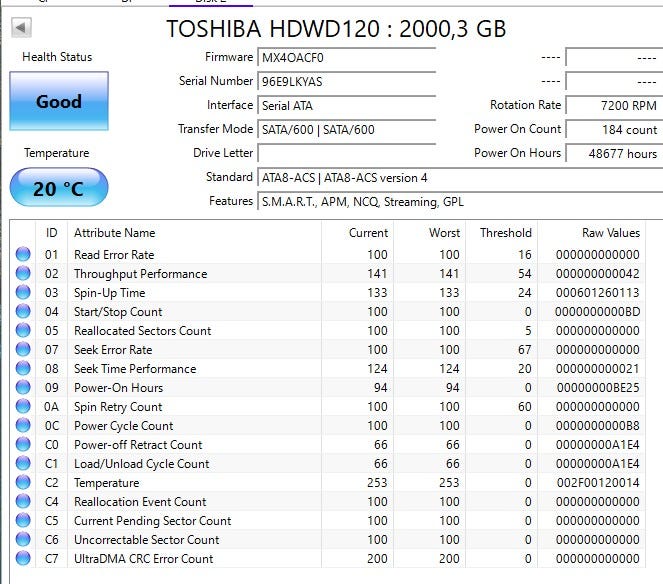Image resolution: width=663 pixels, height=584 pixels.
Task: Click the status orb for Start/Stop Count
Action: pyautogui.click(x=23, y=311)
